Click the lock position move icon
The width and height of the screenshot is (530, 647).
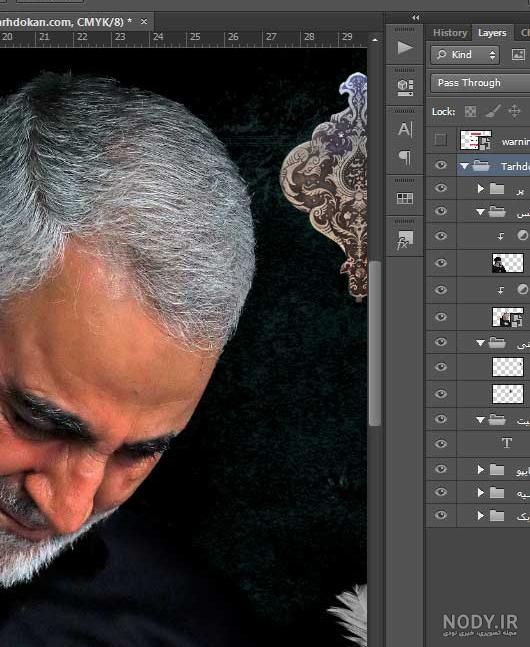514,111
